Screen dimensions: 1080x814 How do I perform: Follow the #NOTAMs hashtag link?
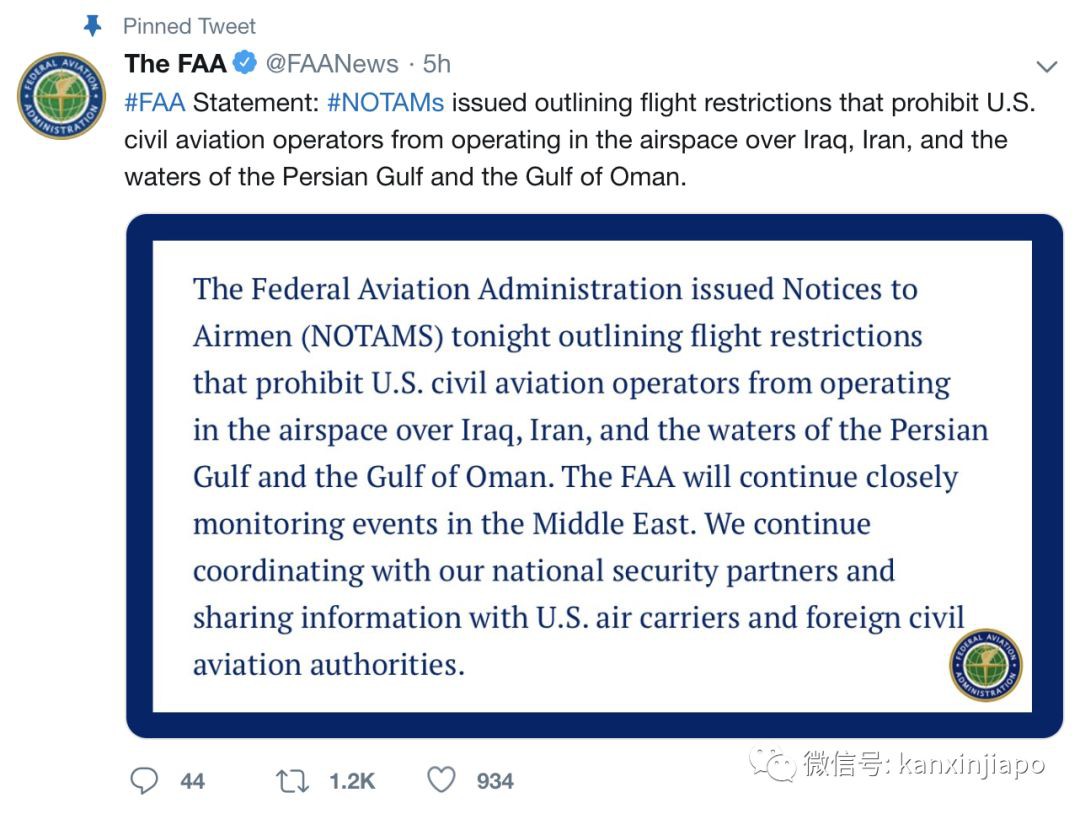click(x=385, y=102)
